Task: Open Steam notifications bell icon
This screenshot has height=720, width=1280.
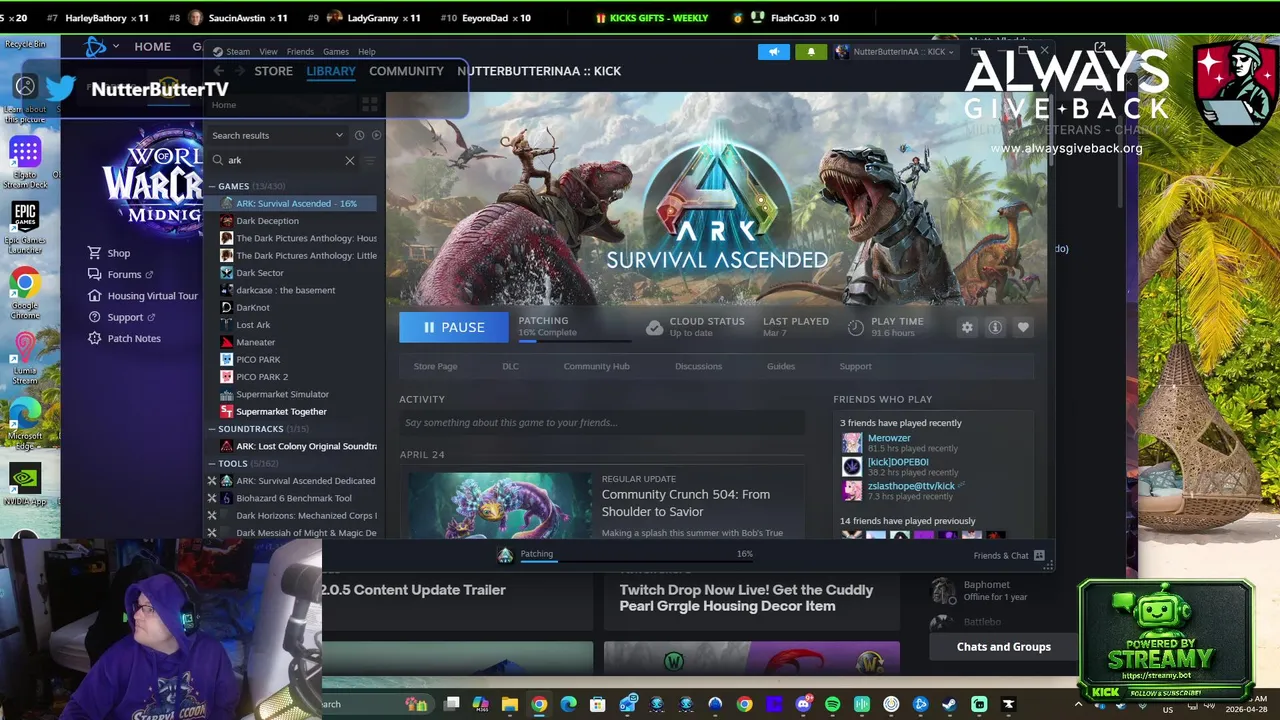Action: coord(811,52)
